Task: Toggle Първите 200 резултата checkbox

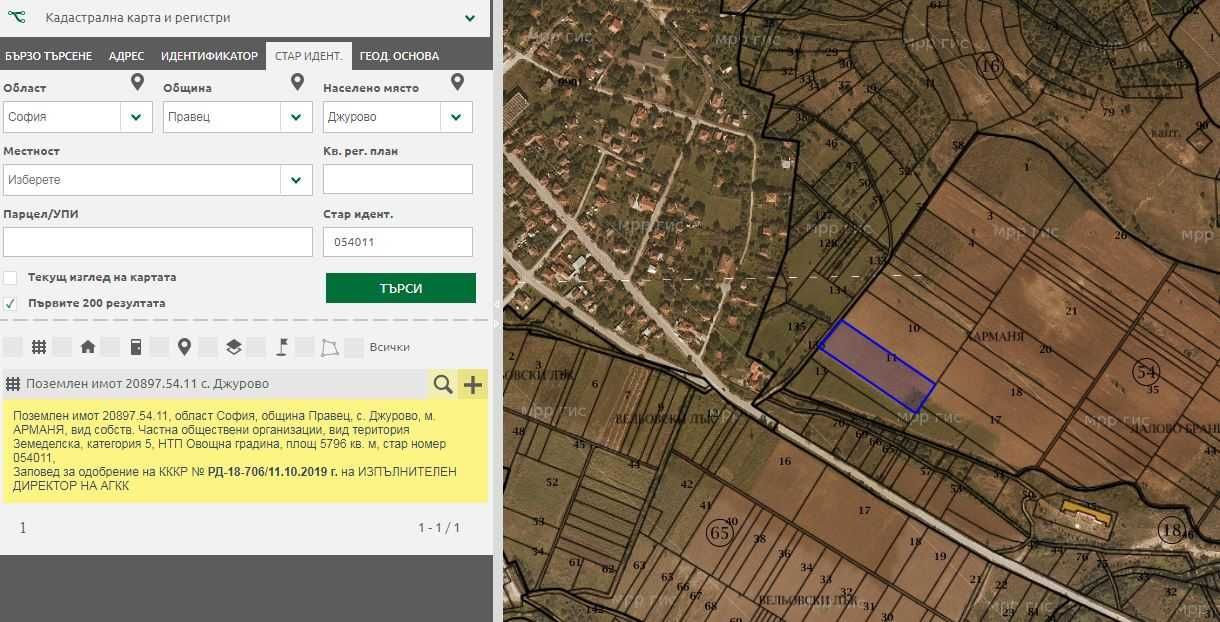Action: pos(10,303)
